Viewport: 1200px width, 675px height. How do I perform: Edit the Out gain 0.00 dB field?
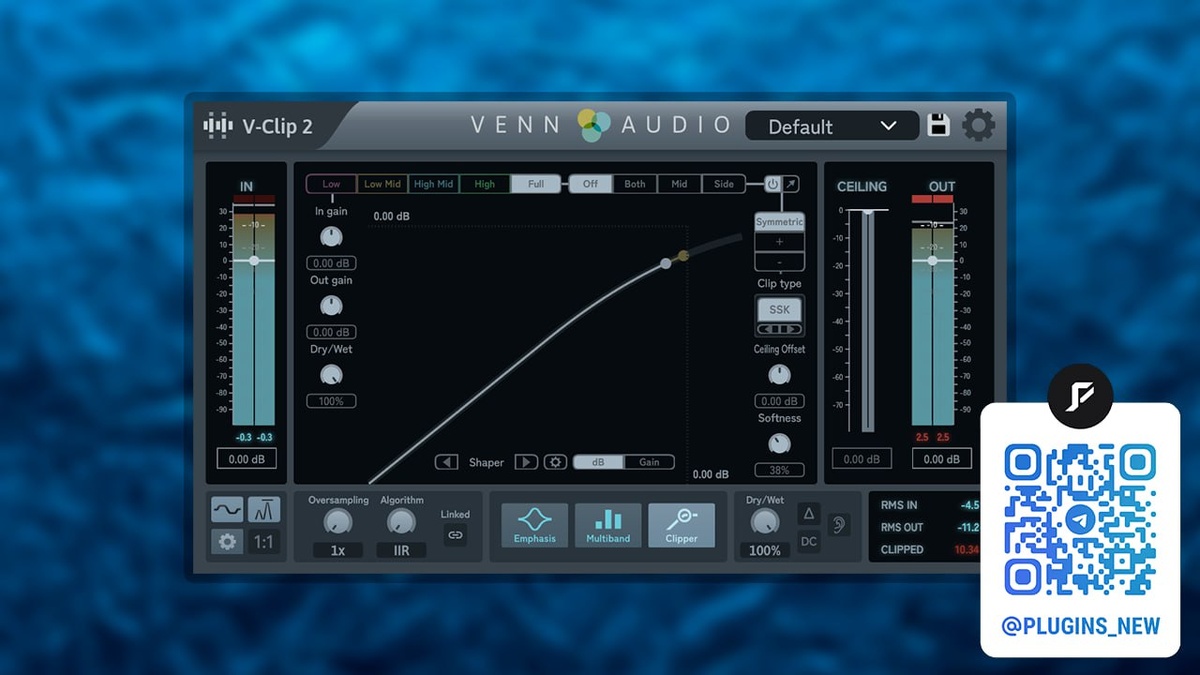click(x=331, y=332)
